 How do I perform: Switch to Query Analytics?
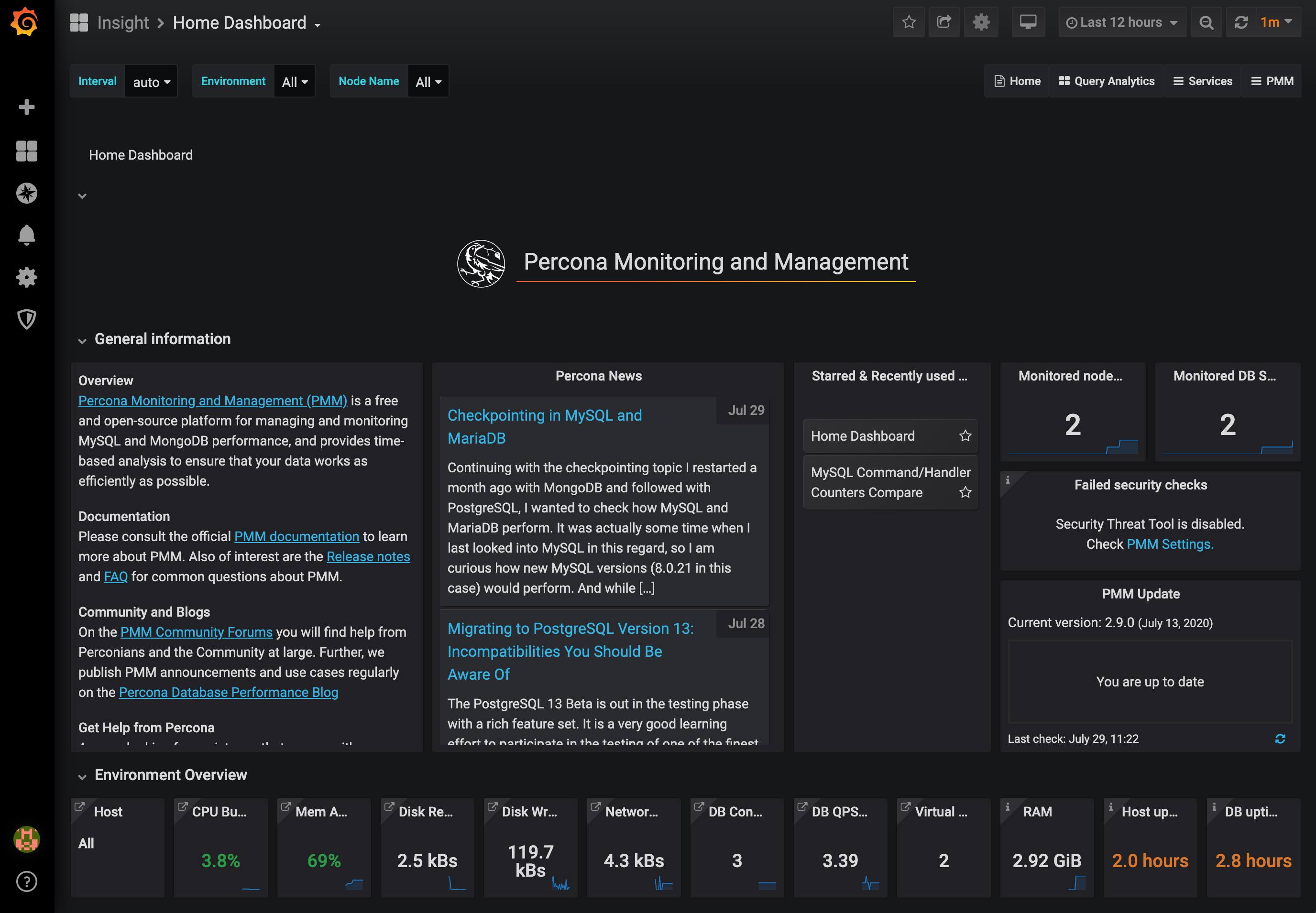(1106, 81)
